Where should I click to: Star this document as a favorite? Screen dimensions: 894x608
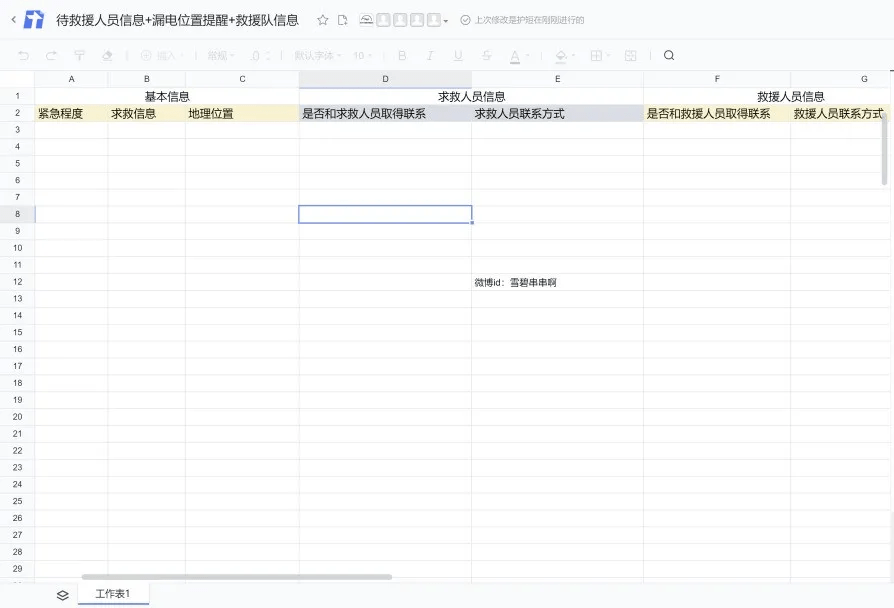[323, 20]
